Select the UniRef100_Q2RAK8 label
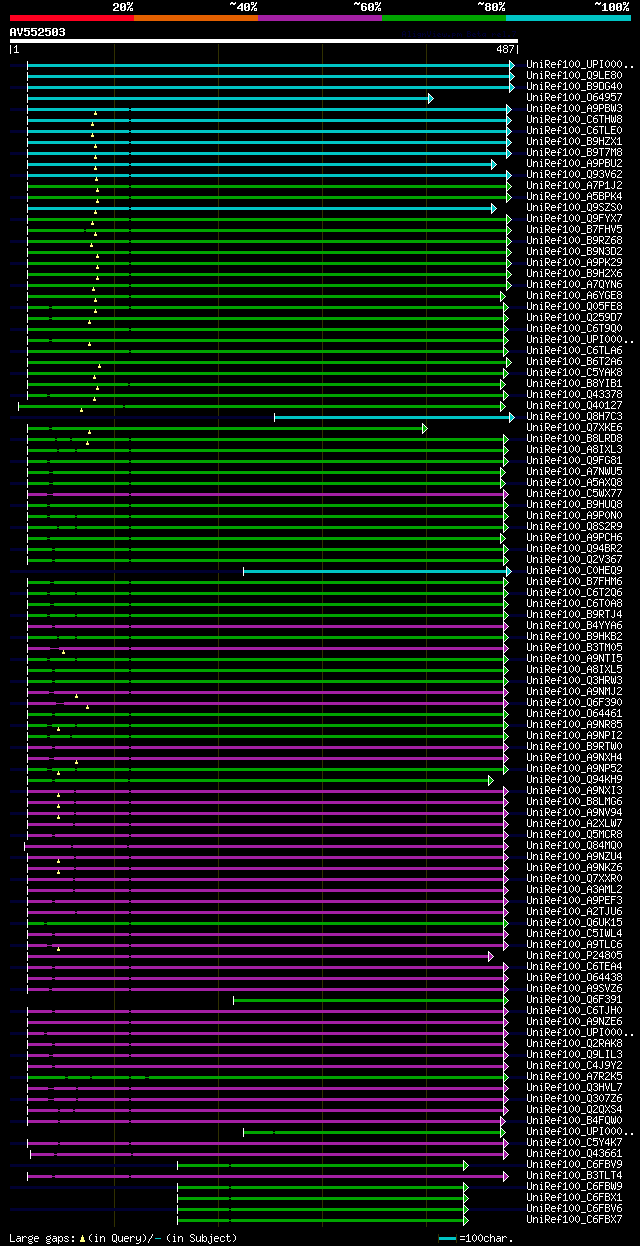Screen dimensions: 640x1246 click(574, 1043)
